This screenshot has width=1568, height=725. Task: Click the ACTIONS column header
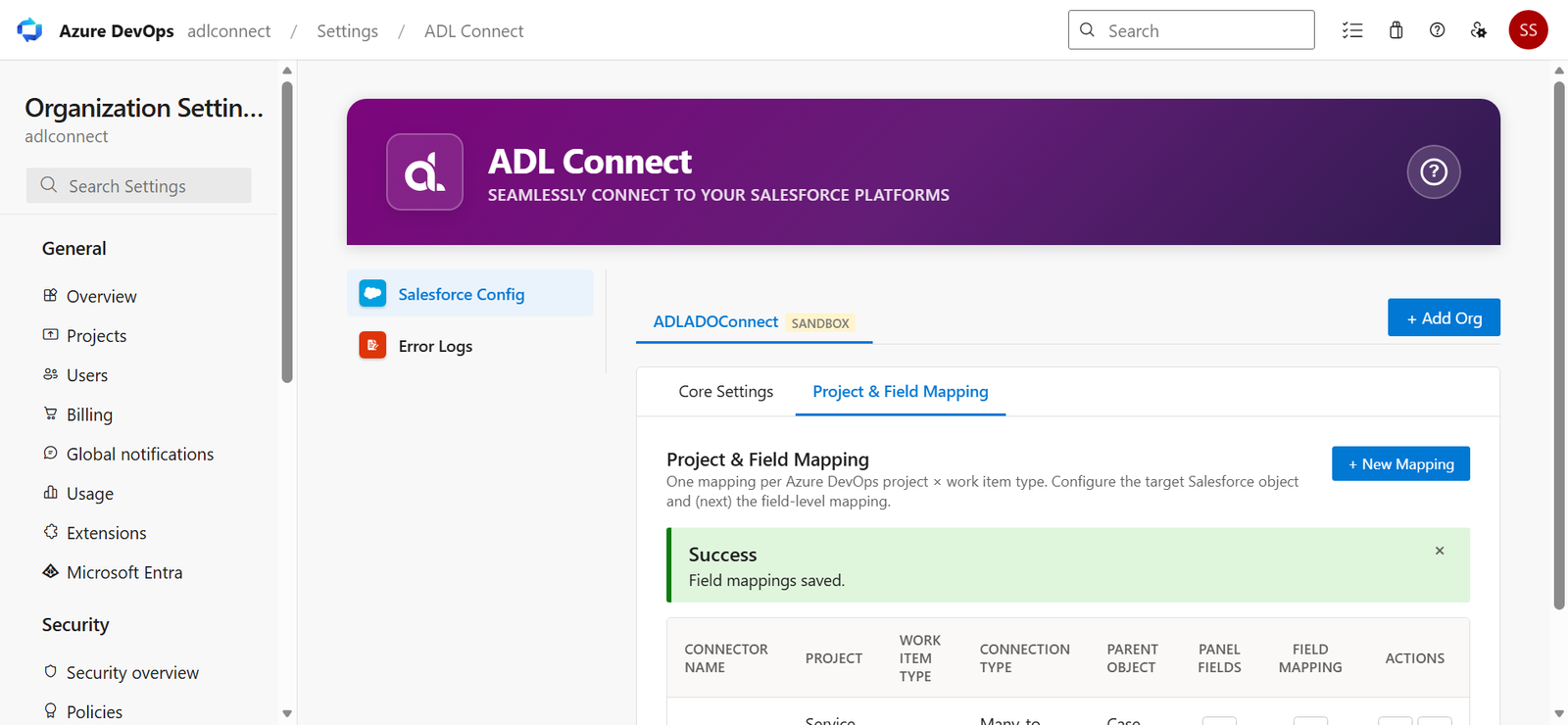click(1414, 657)
